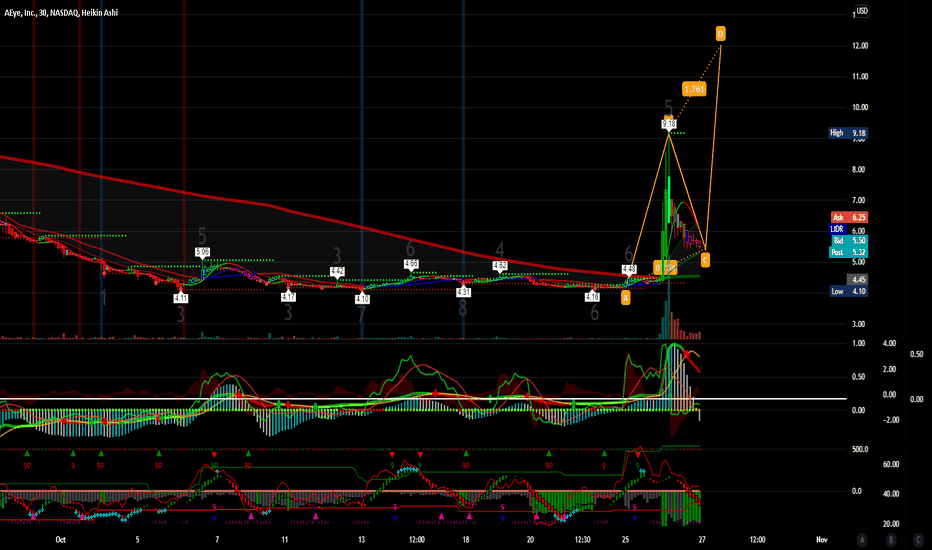Image resolution: width=932 pixels, height=550 pixels.
Task: Click the Low 4.10 price tag
Action: (x=848, y=291)
